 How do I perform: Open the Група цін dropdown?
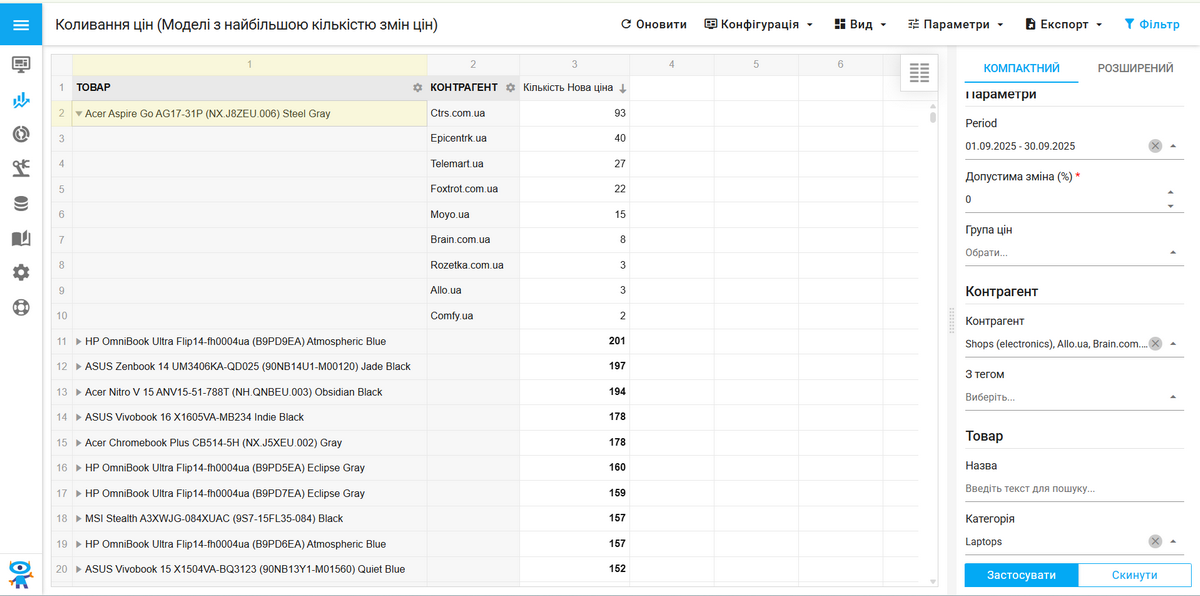point(1171,253)
